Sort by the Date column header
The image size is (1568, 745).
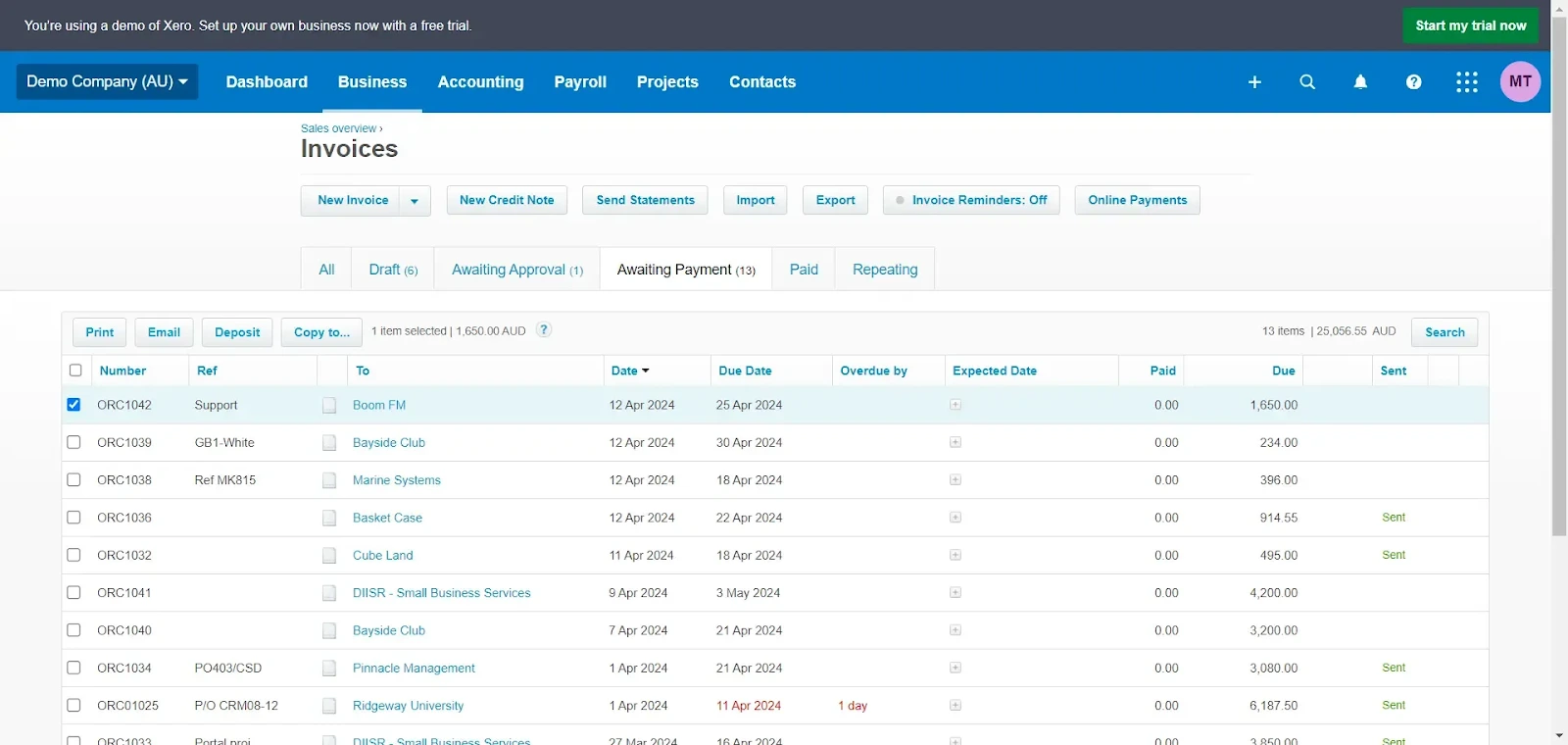pyautogui.click(x=630, y=371)
